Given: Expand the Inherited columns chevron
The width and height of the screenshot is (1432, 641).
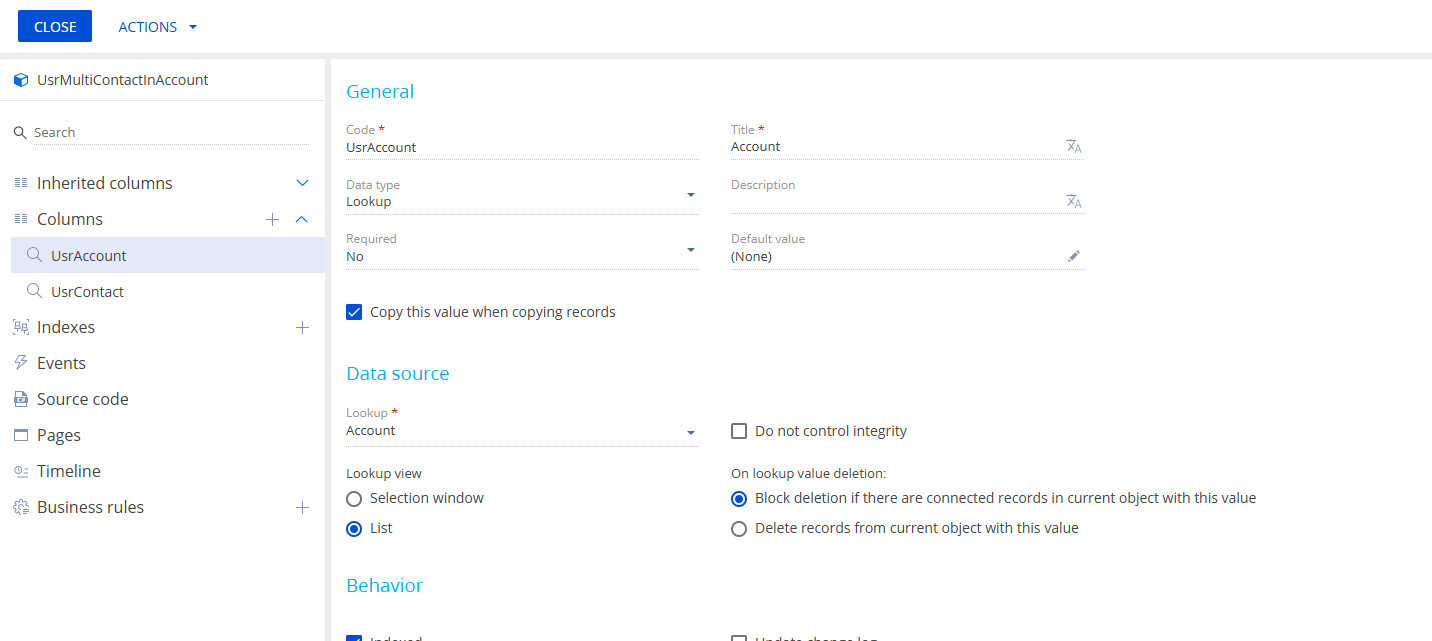Looking at the screenshot, I should point(302,183).
